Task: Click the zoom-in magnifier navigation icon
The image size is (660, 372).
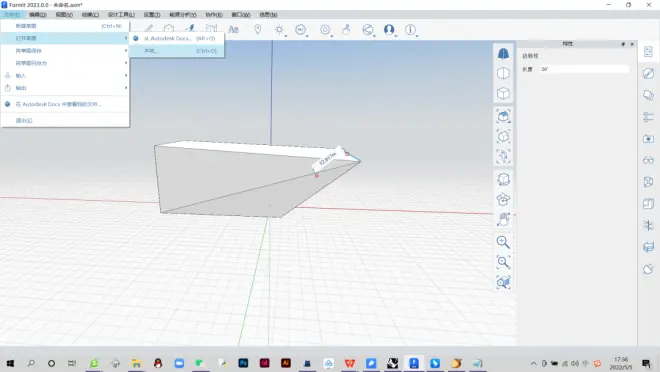Action: click(503, 242)
